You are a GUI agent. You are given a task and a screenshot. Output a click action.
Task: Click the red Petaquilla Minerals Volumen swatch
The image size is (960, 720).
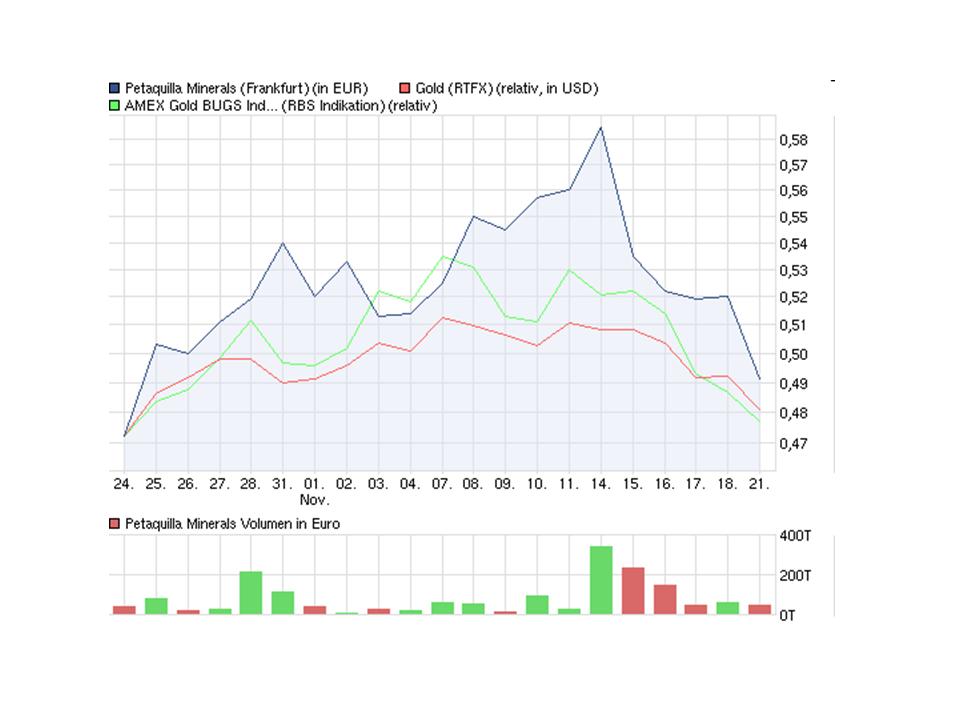(114, 523)
